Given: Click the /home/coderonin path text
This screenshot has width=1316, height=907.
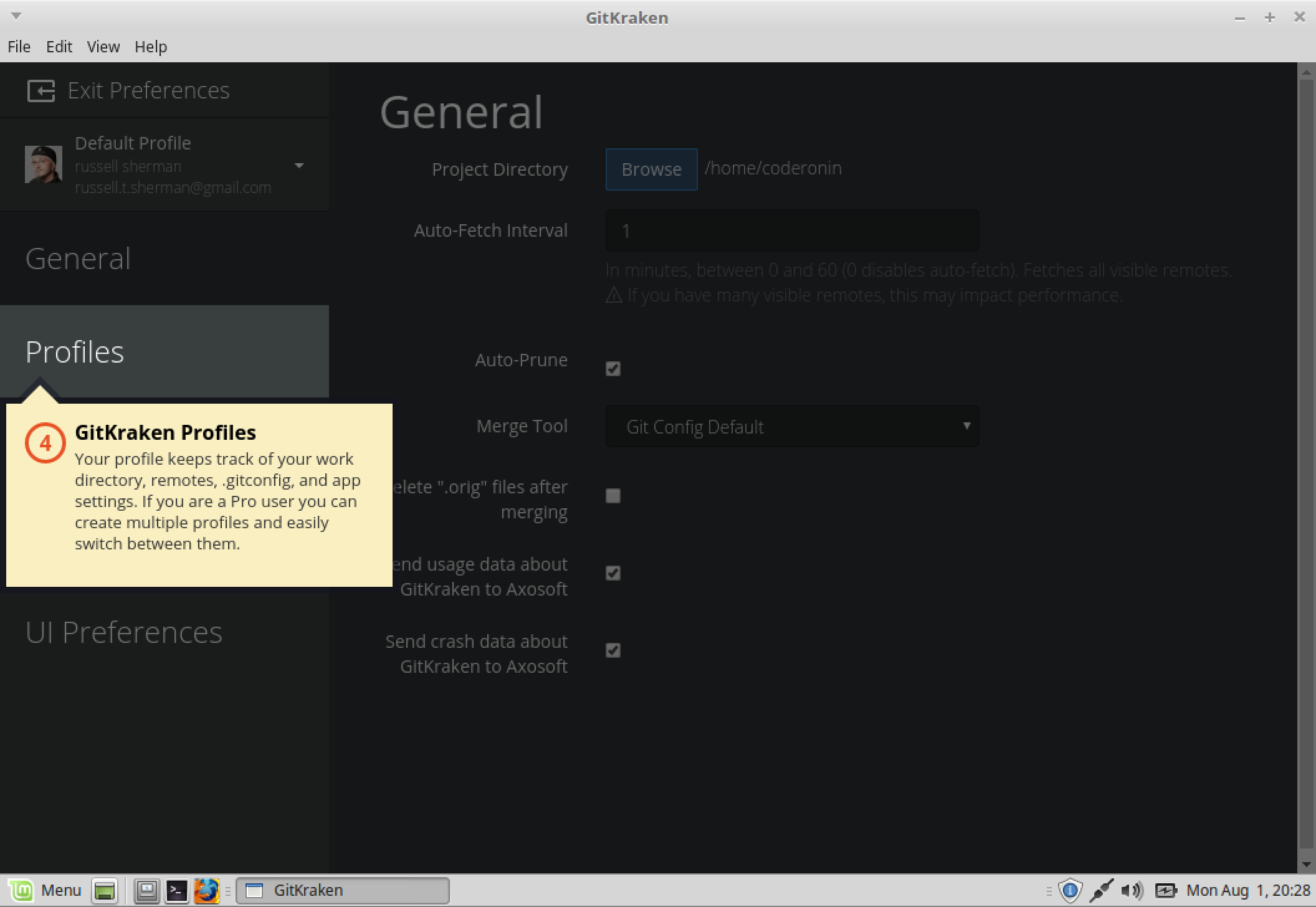Looking at the screenshot, I should pos(773,168).
